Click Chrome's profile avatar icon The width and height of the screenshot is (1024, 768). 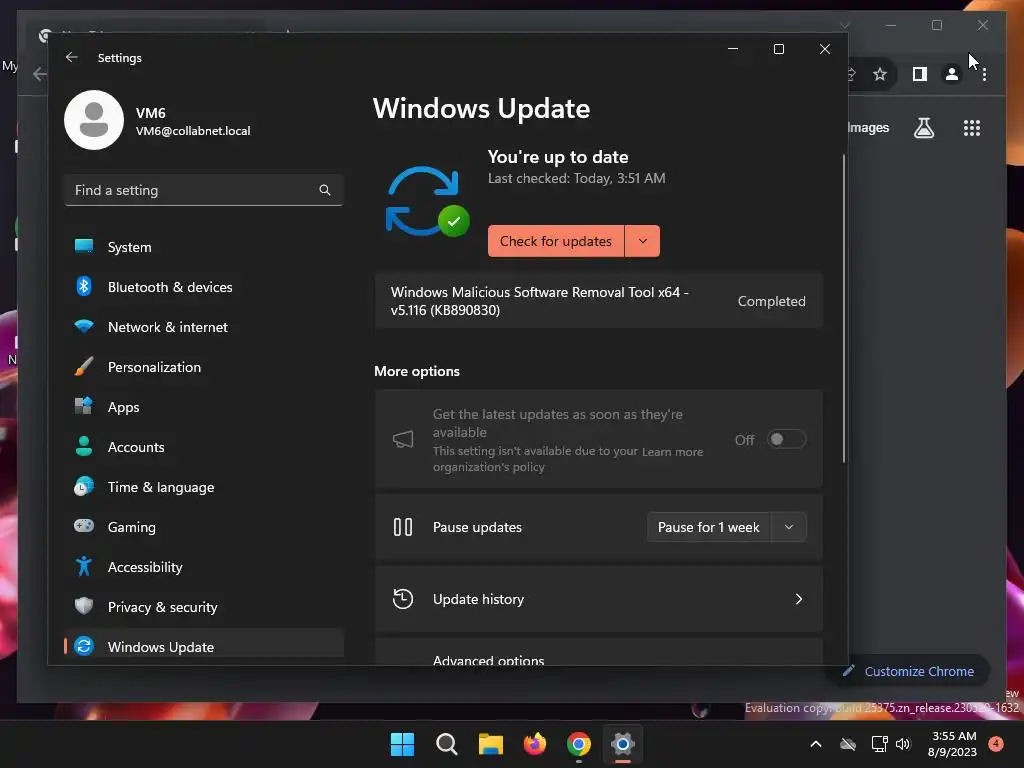952,74
